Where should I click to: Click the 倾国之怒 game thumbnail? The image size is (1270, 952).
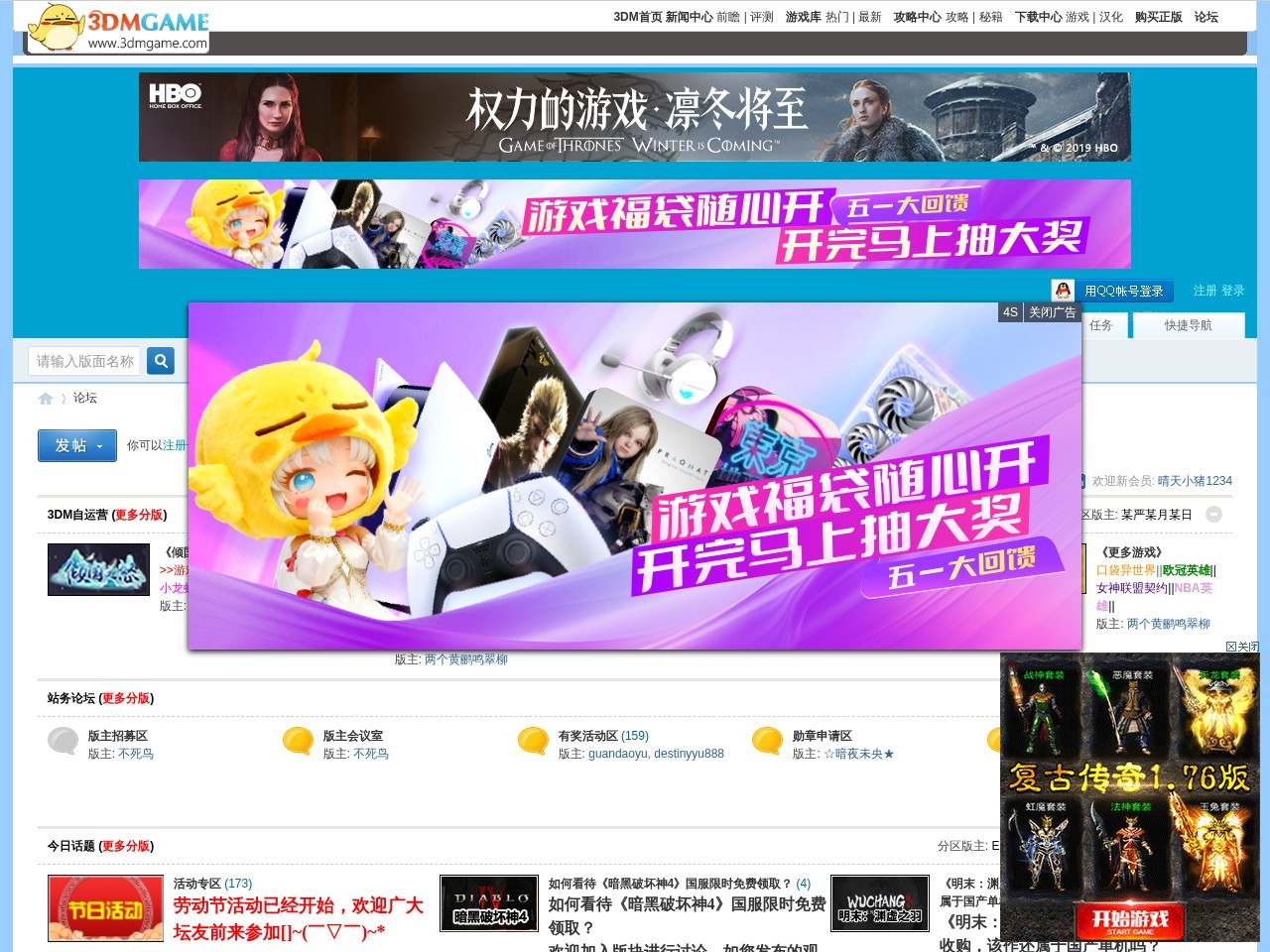pyautogui.click(x=98, y=570)
